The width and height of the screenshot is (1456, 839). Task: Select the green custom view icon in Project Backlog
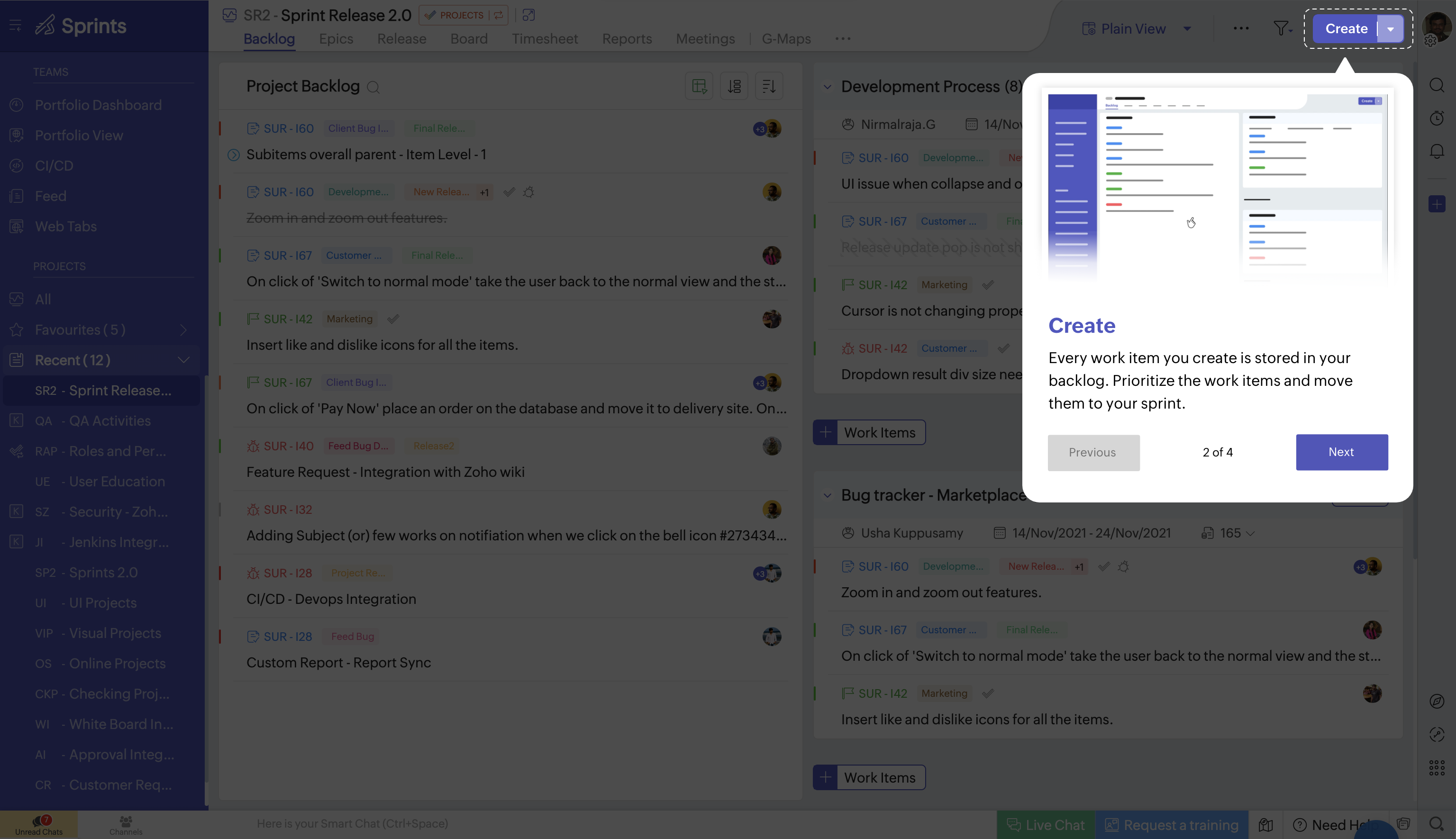(x=699, y=85)
